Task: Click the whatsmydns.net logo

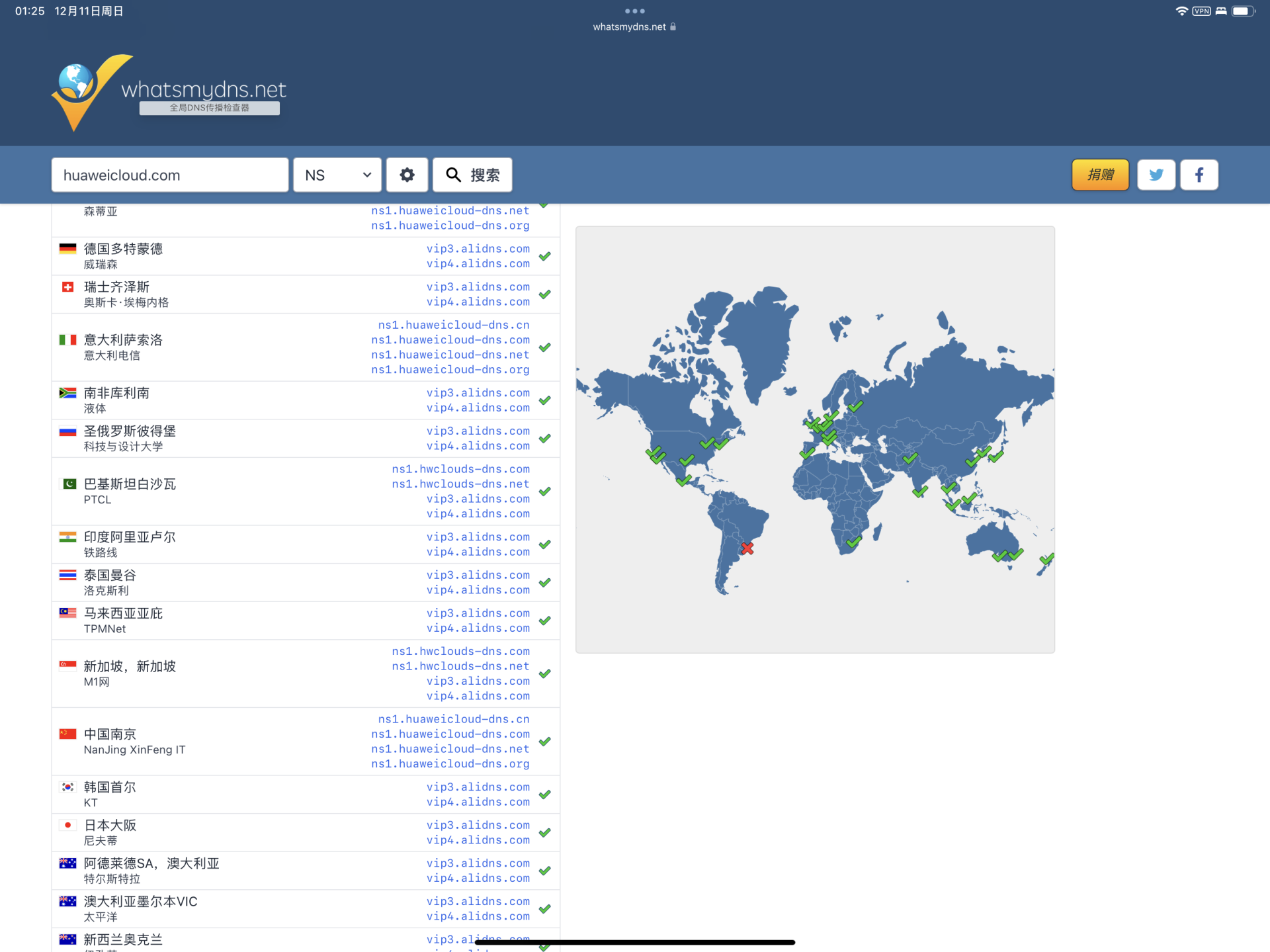Action: (169, 93)
